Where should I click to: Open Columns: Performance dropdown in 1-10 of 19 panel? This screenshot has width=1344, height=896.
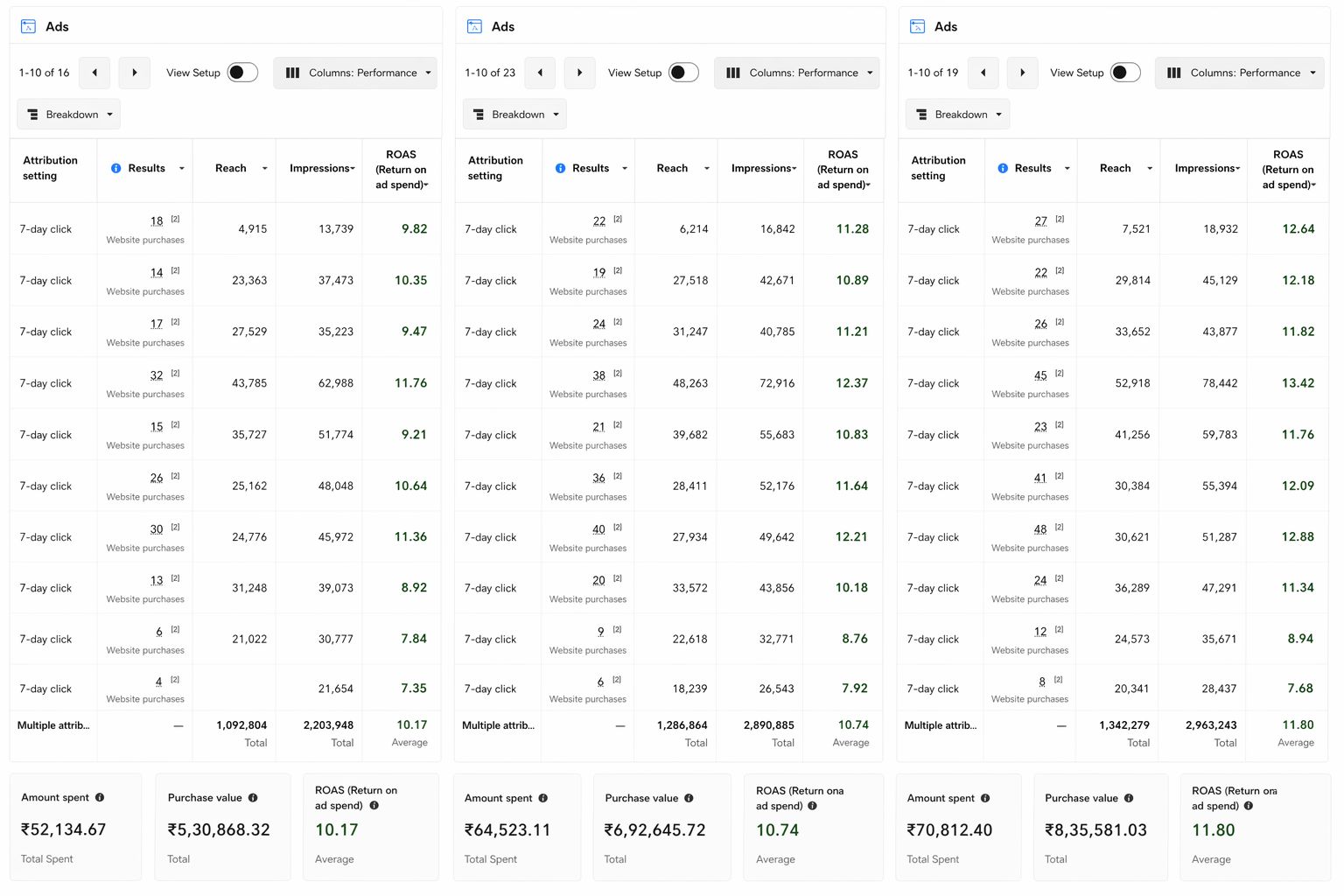1239,73
